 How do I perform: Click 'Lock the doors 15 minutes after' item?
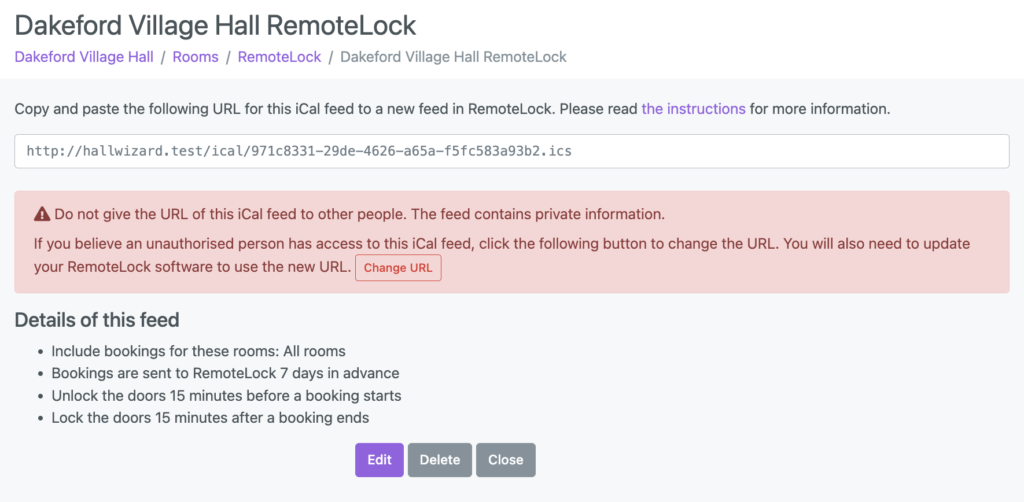click(210, 418)
